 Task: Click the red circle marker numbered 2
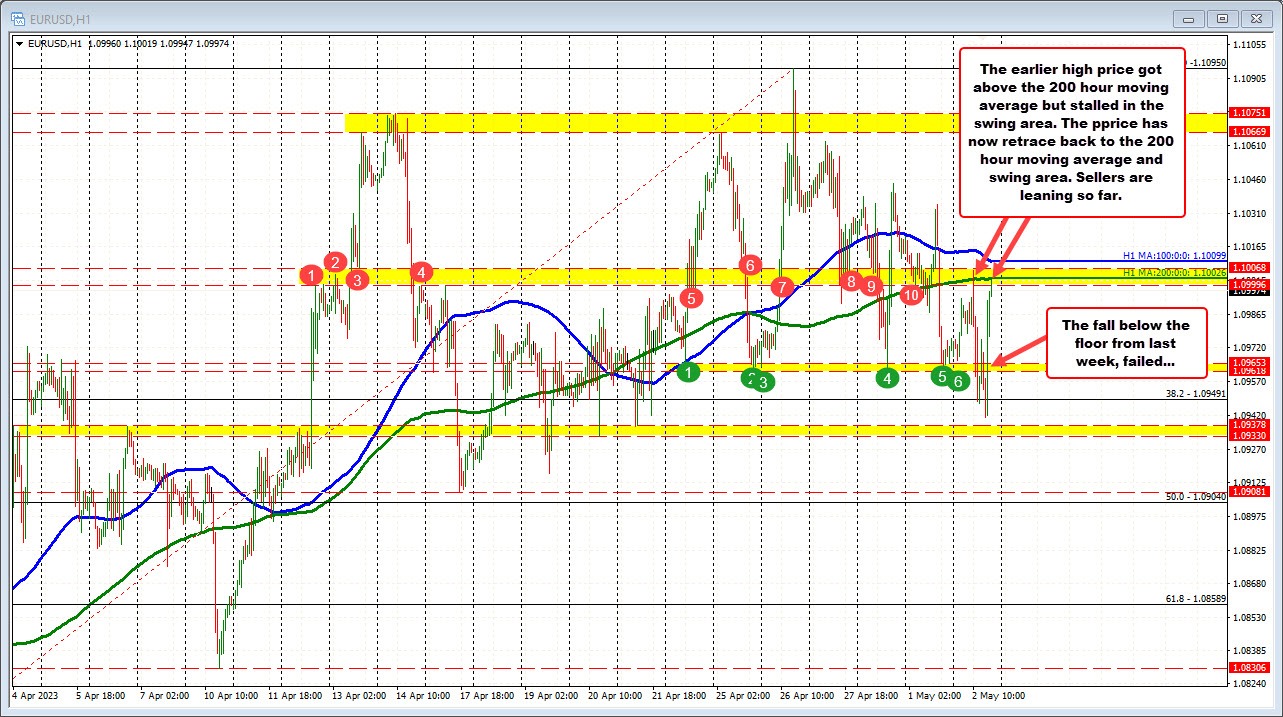click(x=336, y=262)
